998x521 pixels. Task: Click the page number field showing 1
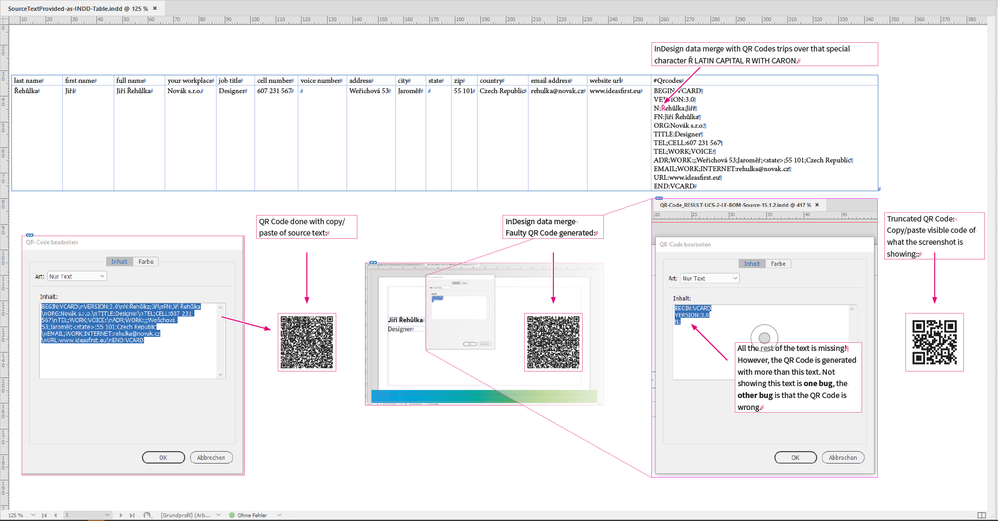click(83, 515)
